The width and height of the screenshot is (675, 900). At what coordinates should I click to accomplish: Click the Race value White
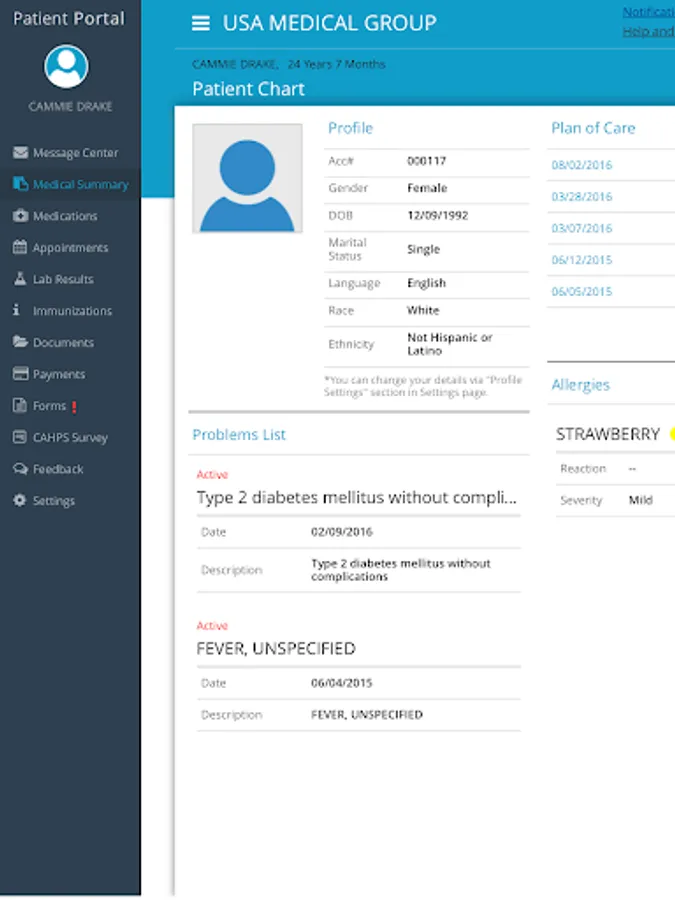[x=423, y=311]
